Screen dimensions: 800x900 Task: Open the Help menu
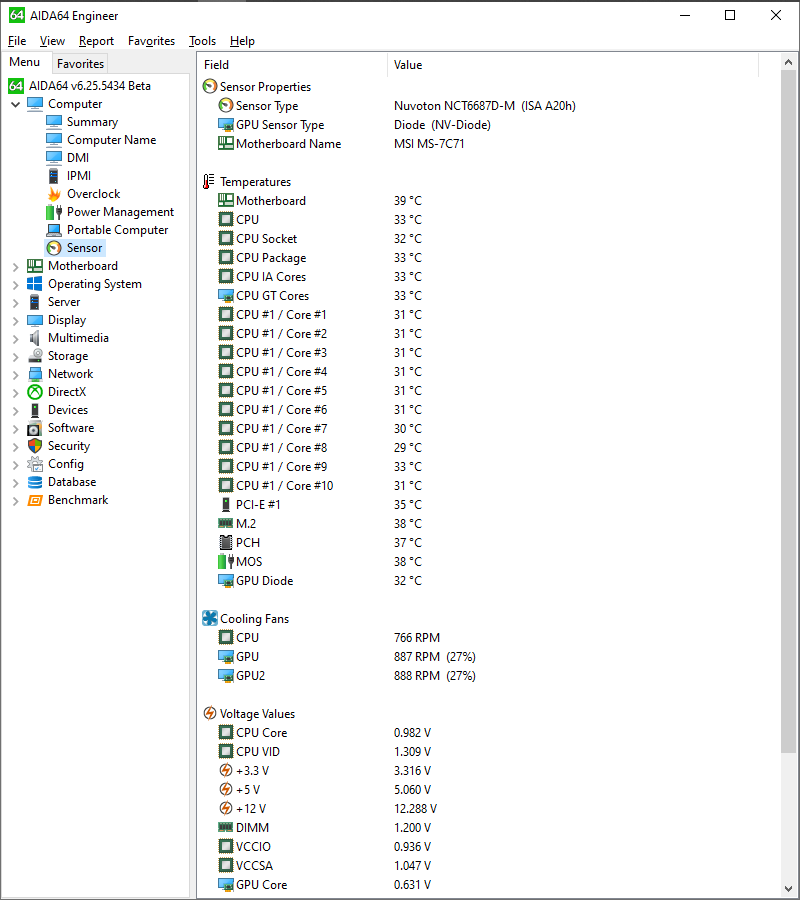pyautogui.click(x=242, y=41)
